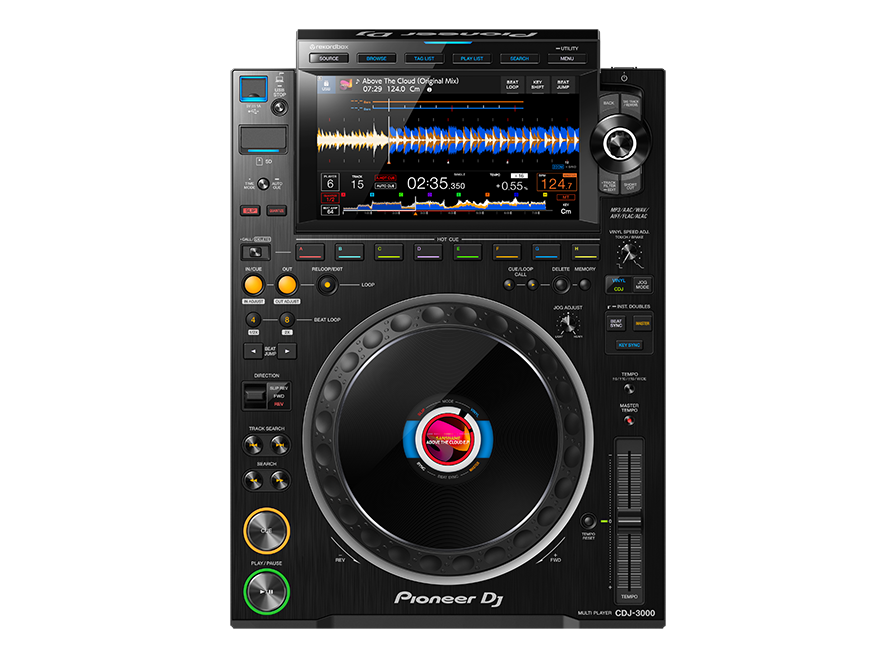Click the TRACK FILTER/EDIT button
This screenshot has width=896, height=658.
pos(609,184)
